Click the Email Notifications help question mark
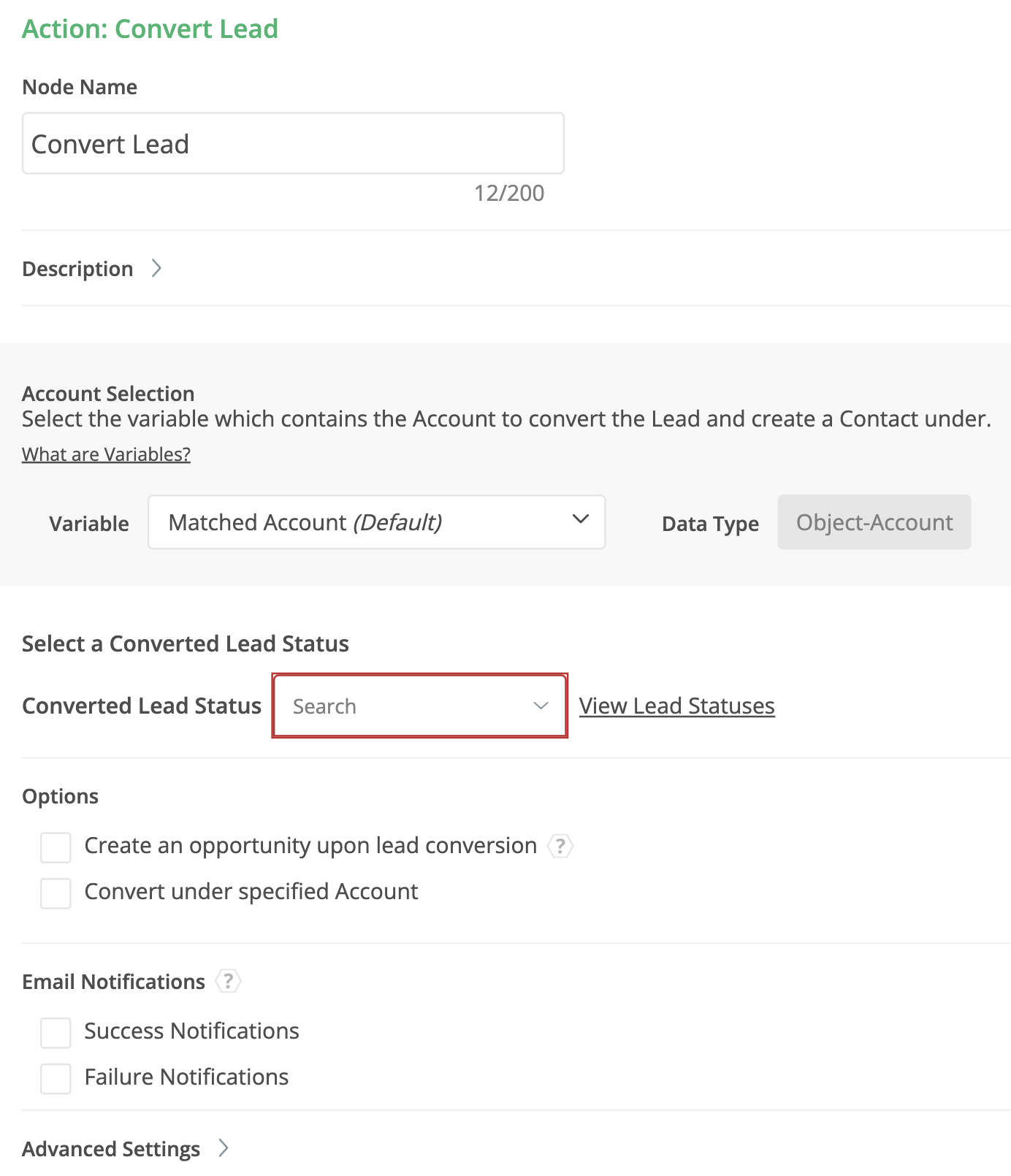 coord(228,981)
